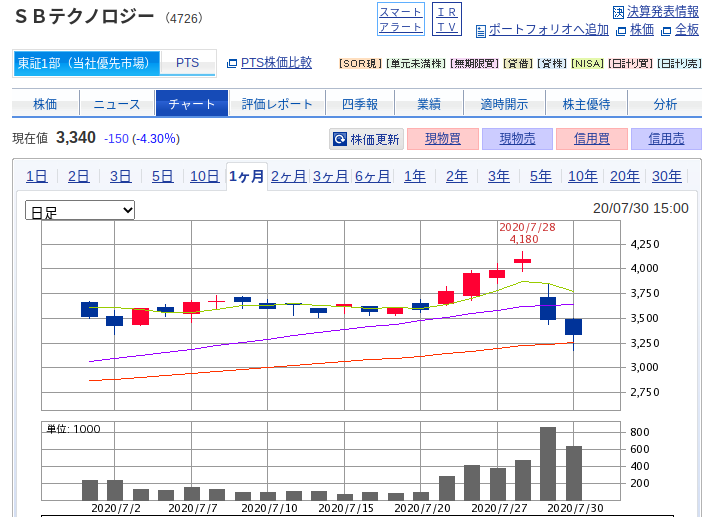Screen dimensions: 710x517
Task: Click the current price 3,340
Action: [x=76, y=138]
